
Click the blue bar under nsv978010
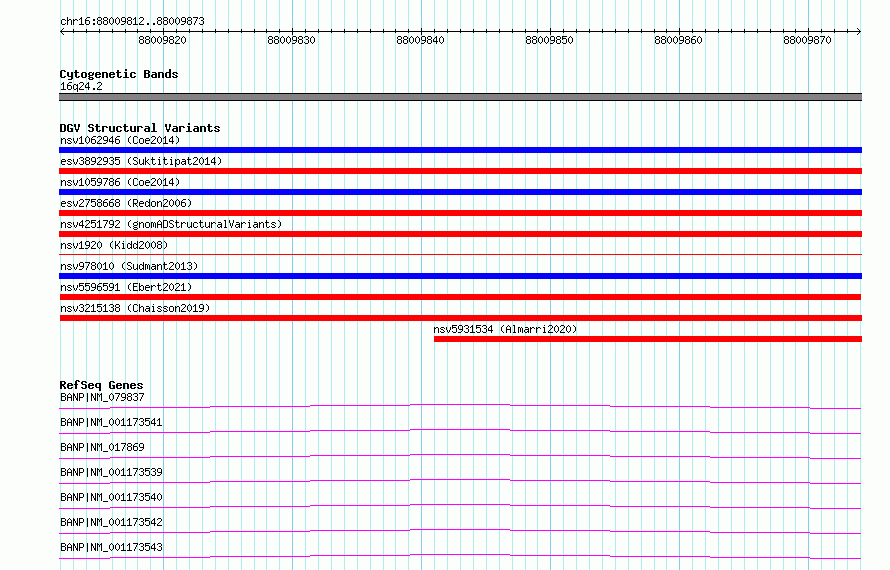tap(460, 276)
